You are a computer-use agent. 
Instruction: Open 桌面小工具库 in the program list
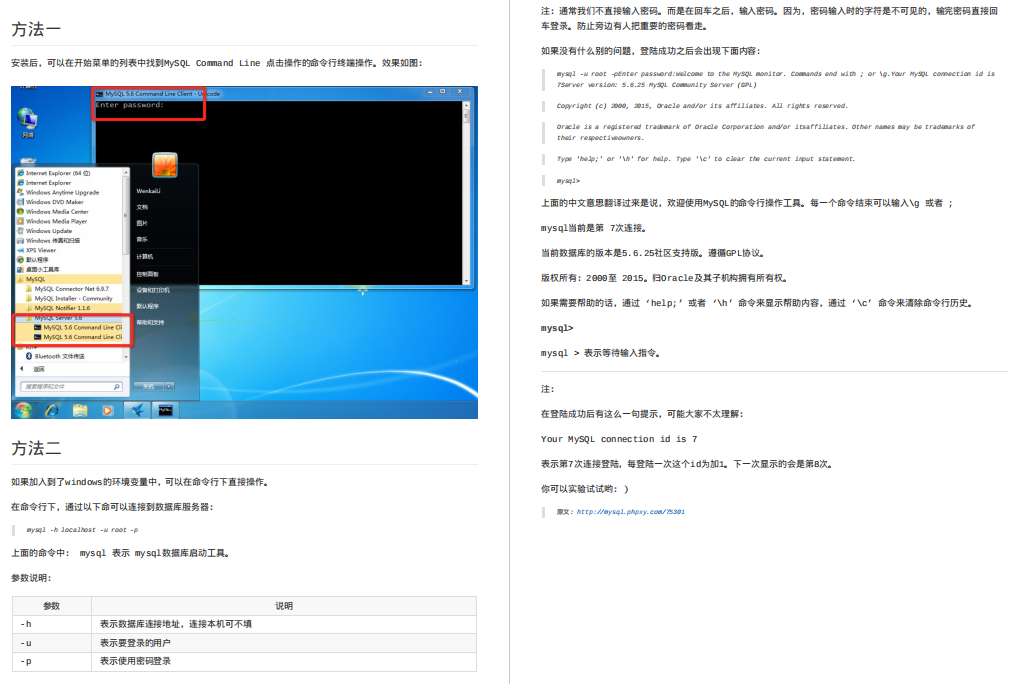(38, 269)
